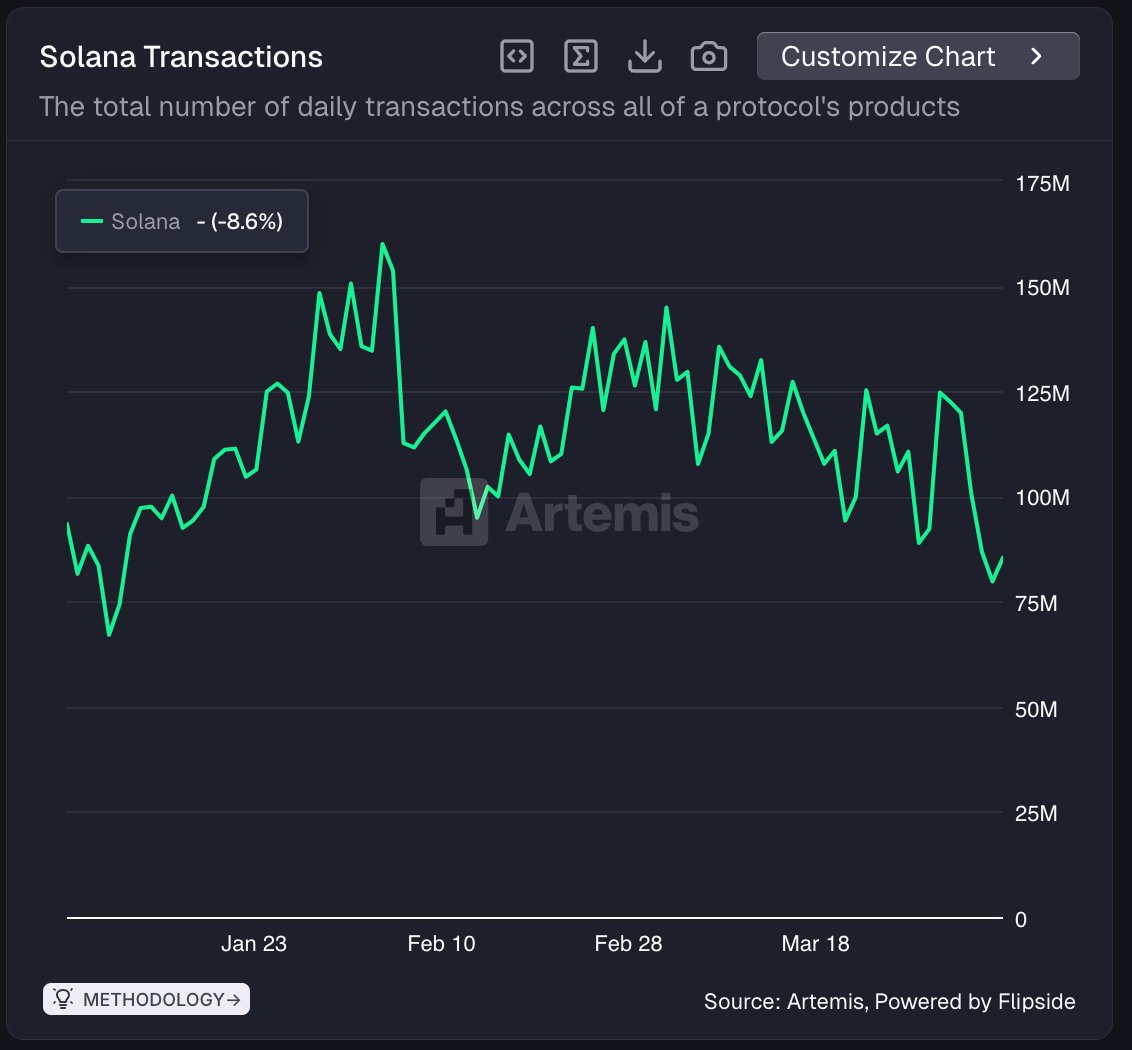Click the sigma summation icon

click(x=581, y=57)
